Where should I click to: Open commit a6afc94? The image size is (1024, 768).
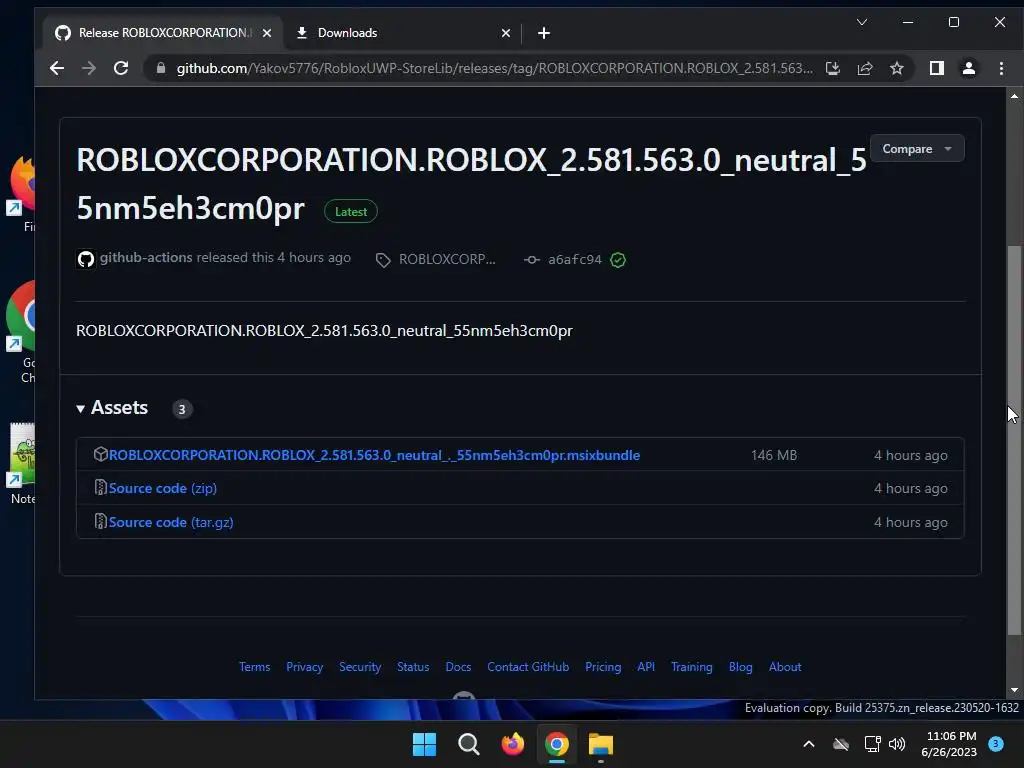575,259
